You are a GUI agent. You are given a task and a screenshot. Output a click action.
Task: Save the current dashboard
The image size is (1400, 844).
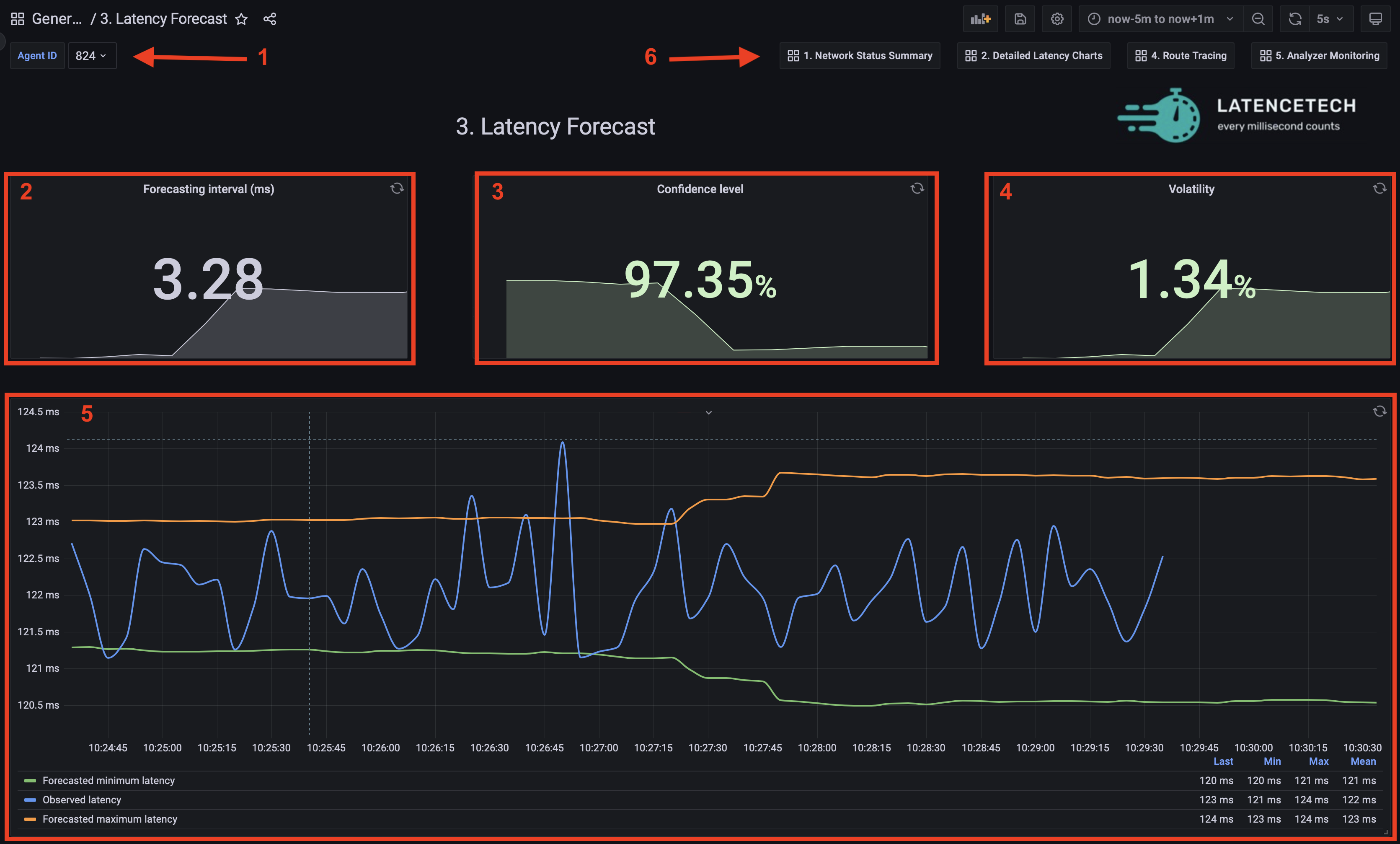1020,18
